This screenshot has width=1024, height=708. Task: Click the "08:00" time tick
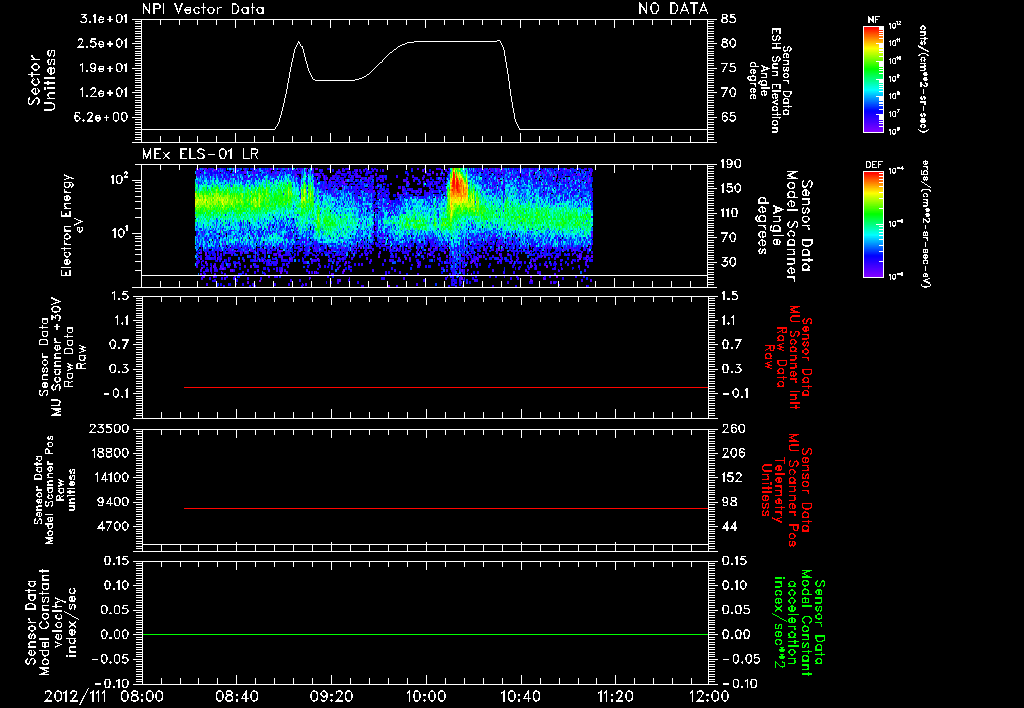pyautogui.click(x=142, y=697)
